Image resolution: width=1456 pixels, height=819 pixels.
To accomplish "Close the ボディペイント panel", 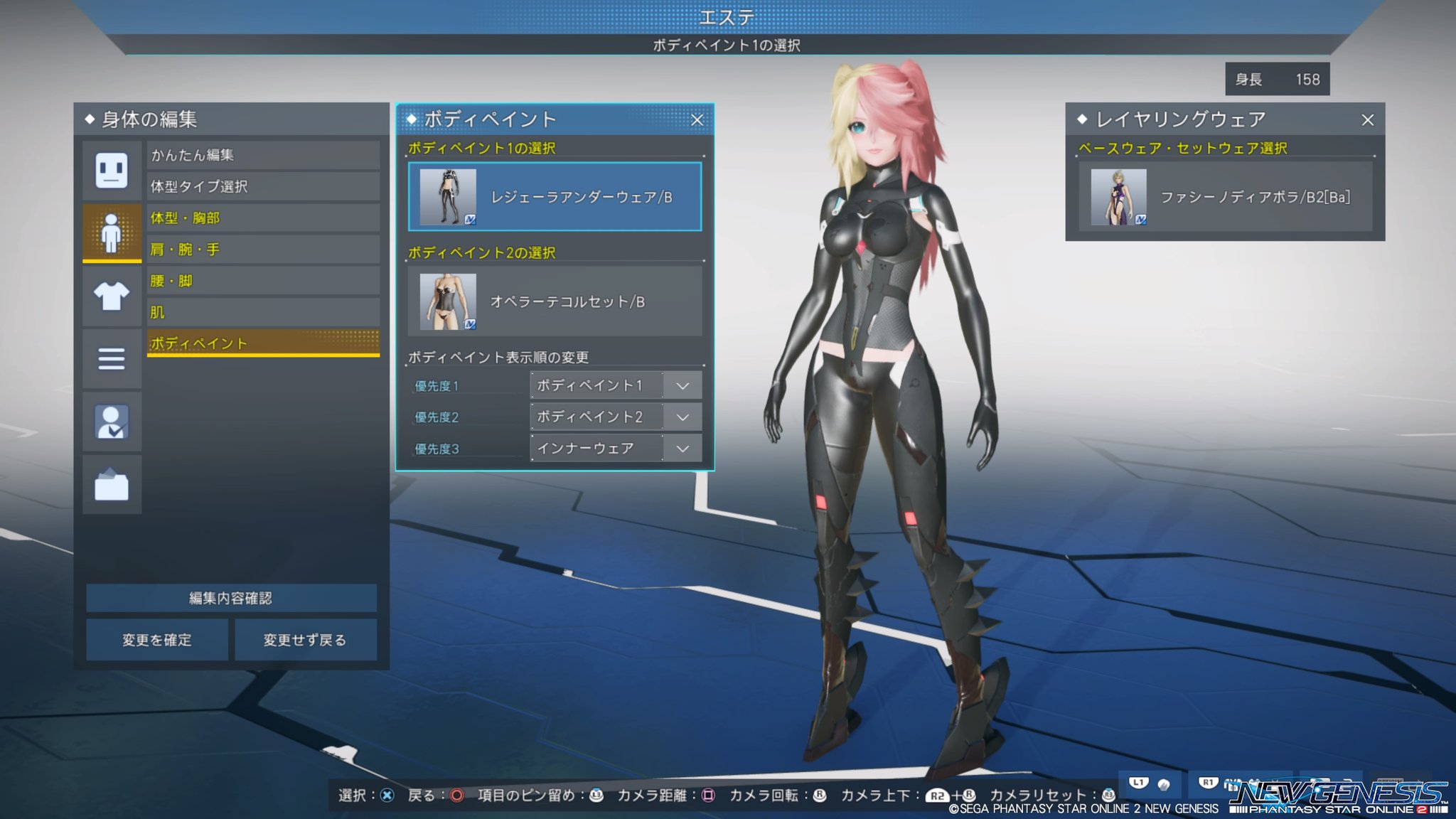I will click(x=697, y=120).
